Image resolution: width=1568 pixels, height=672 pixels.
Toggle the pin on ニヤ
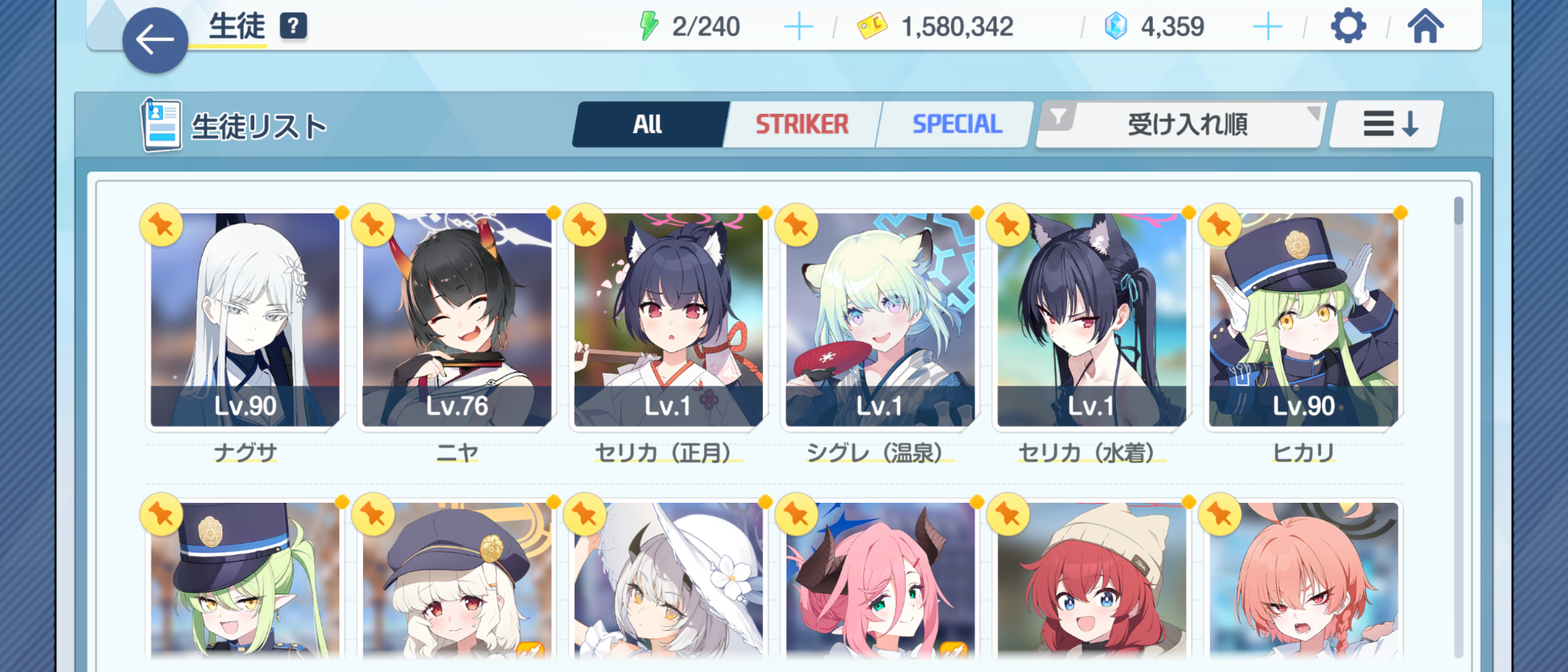tap(373, 225)
